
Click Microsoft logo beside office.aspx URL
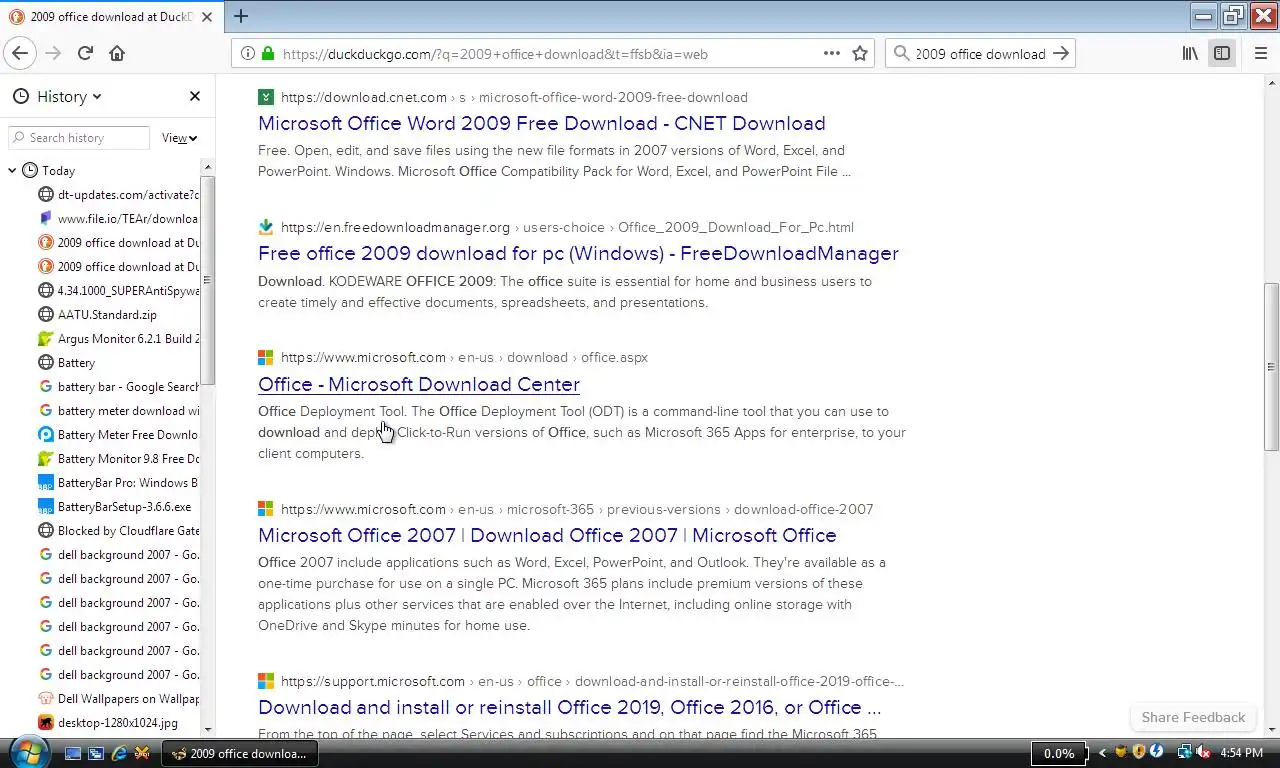(266, 357)
